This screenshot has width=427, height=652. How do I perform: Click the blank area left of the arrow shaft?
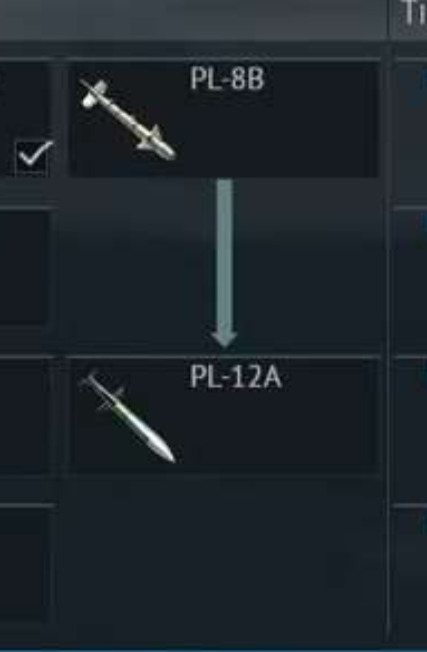[x=139, y=266]
